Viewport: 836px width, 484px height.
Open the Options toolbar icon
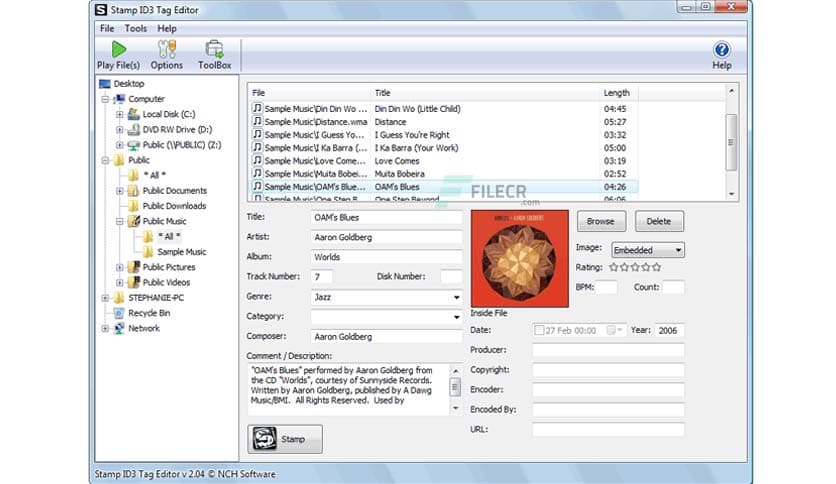coord(166,50)
